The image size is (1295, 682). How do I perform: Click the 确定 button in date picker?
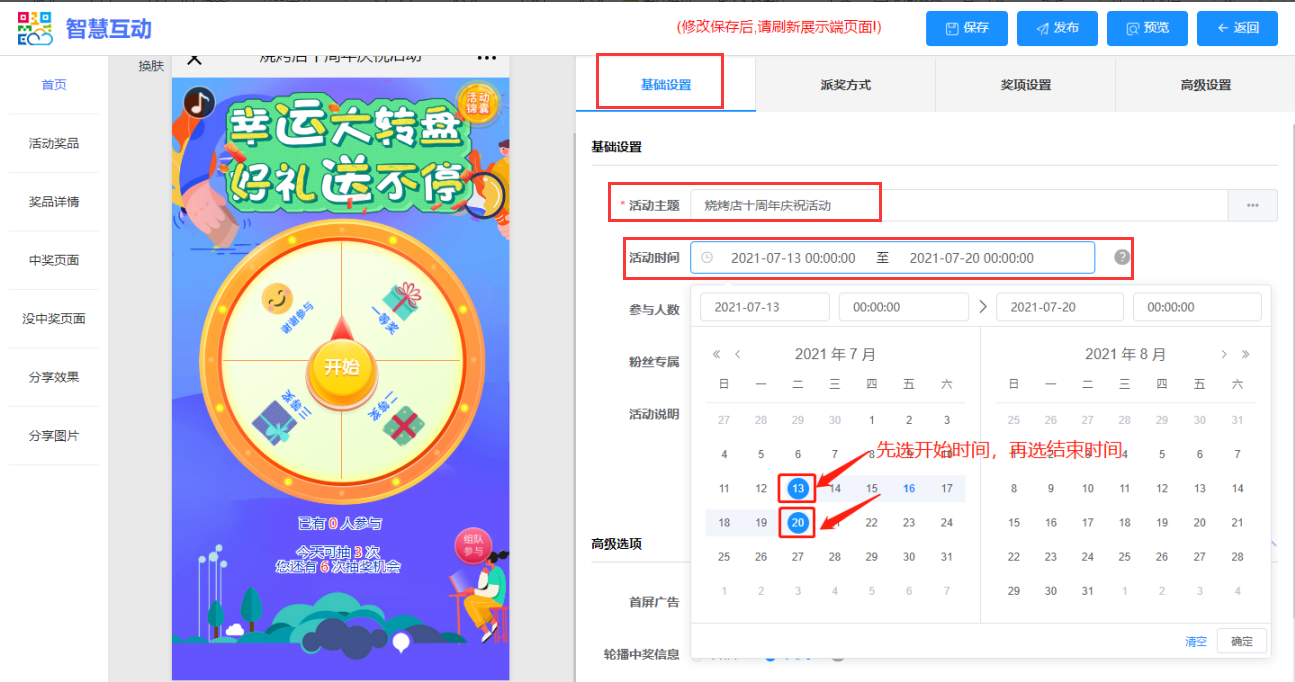1241,641
